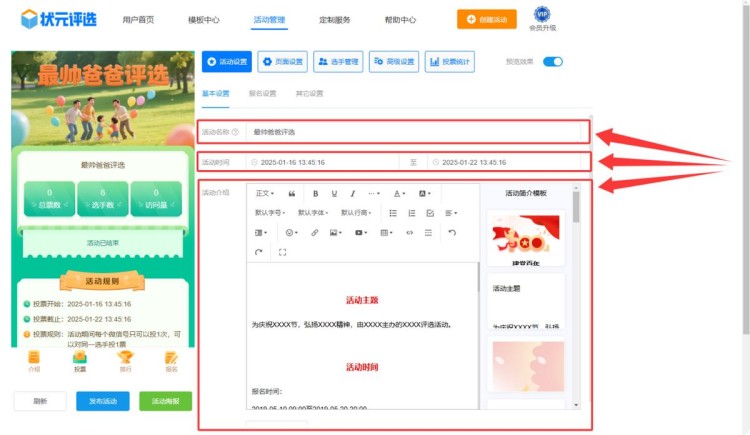The width and height of the screenshot is (750, 435).
Task: Enter fullscreen mode for the editor
Action: click(x=283, y=252)
